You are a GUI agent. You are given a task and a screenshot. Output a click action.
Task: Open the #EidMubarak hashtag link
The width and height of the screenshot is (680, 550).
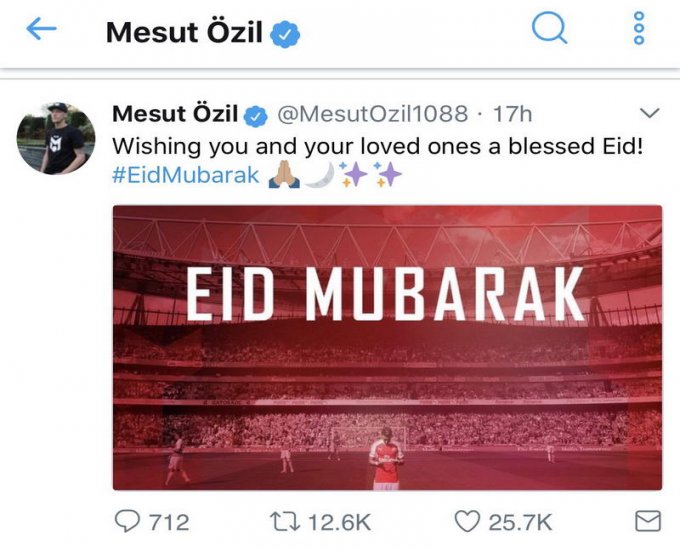click(x=186, y=175)
